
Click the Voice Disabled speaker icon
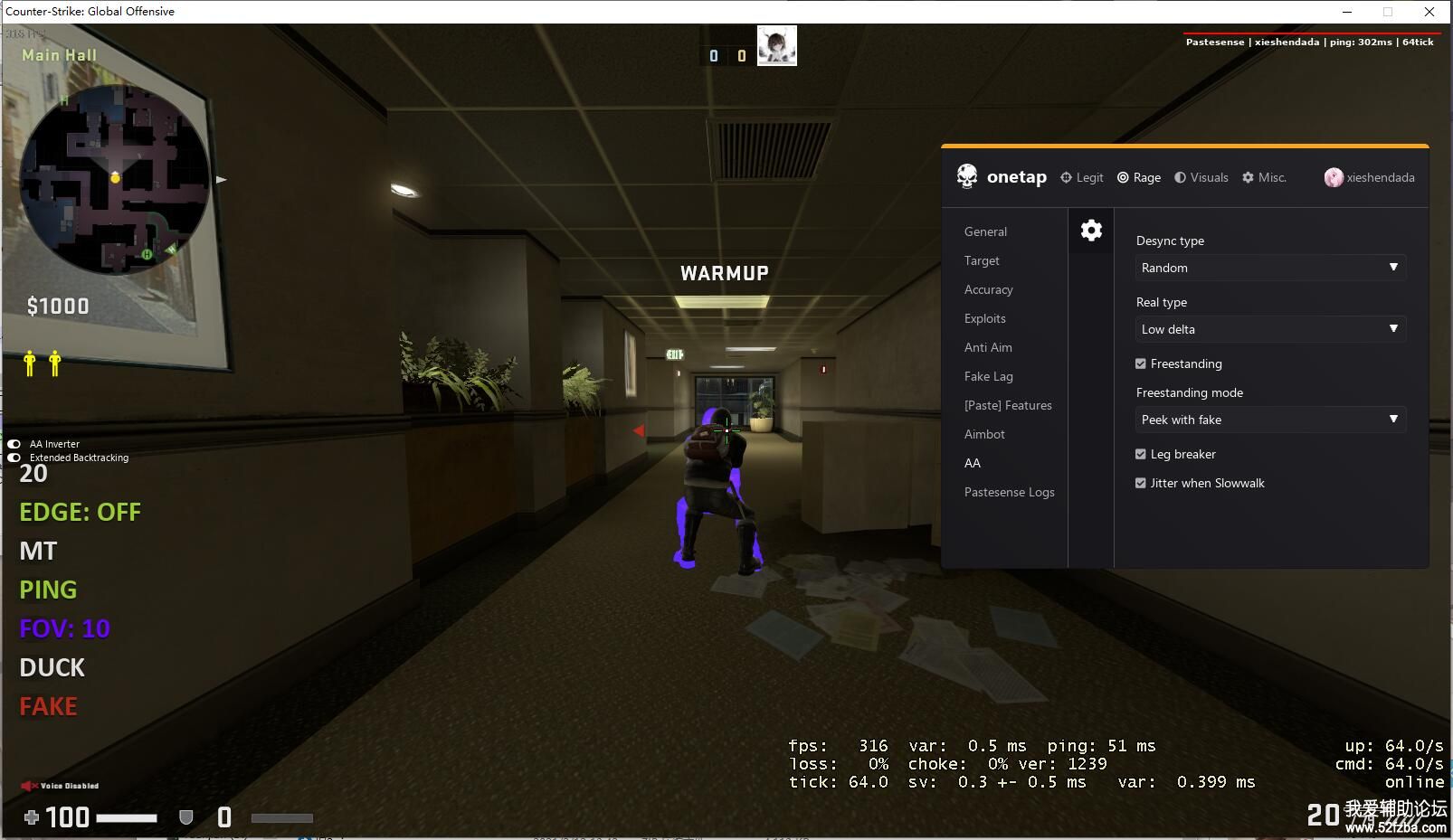point(29,786)
